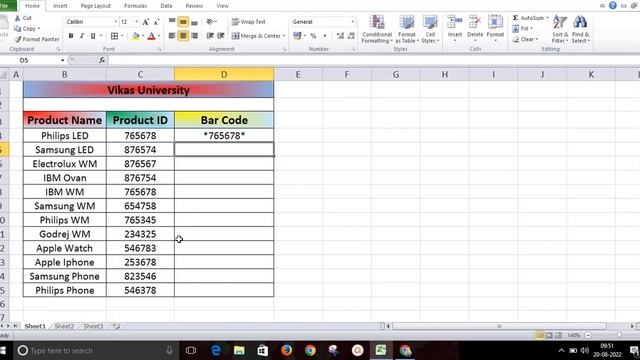Select column D header
The image size is (640, 360).
pos(224,74)
